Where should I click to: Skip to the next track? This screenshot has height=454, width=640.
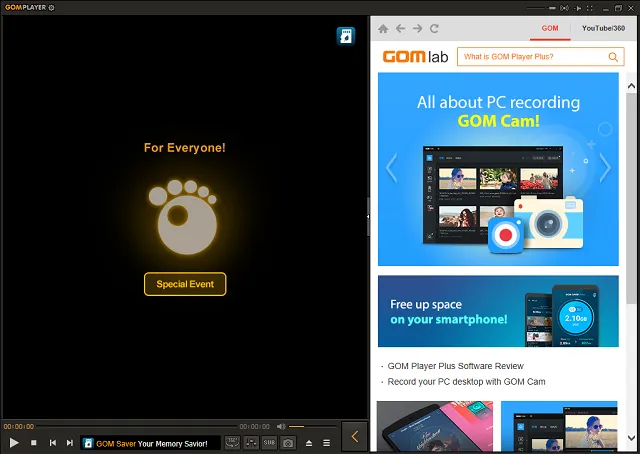[70, 443]
